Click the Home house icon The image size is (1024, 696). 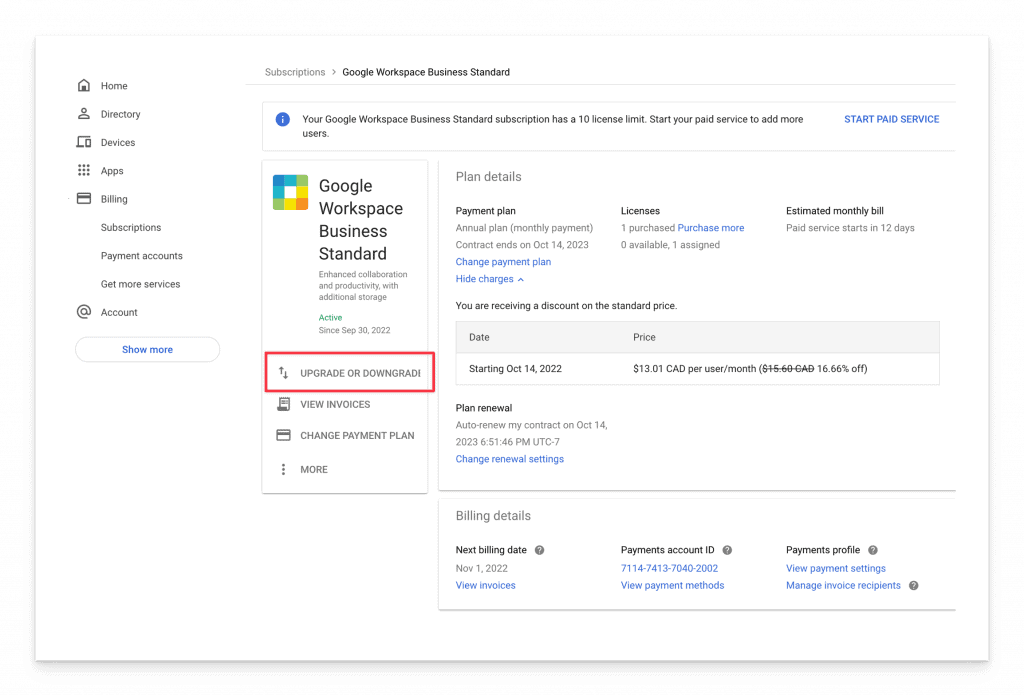(84, 86)
